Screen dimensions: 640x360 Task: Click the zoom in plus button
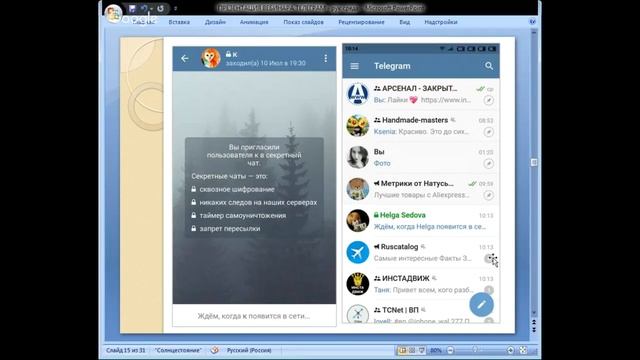(x=510, y=350)
